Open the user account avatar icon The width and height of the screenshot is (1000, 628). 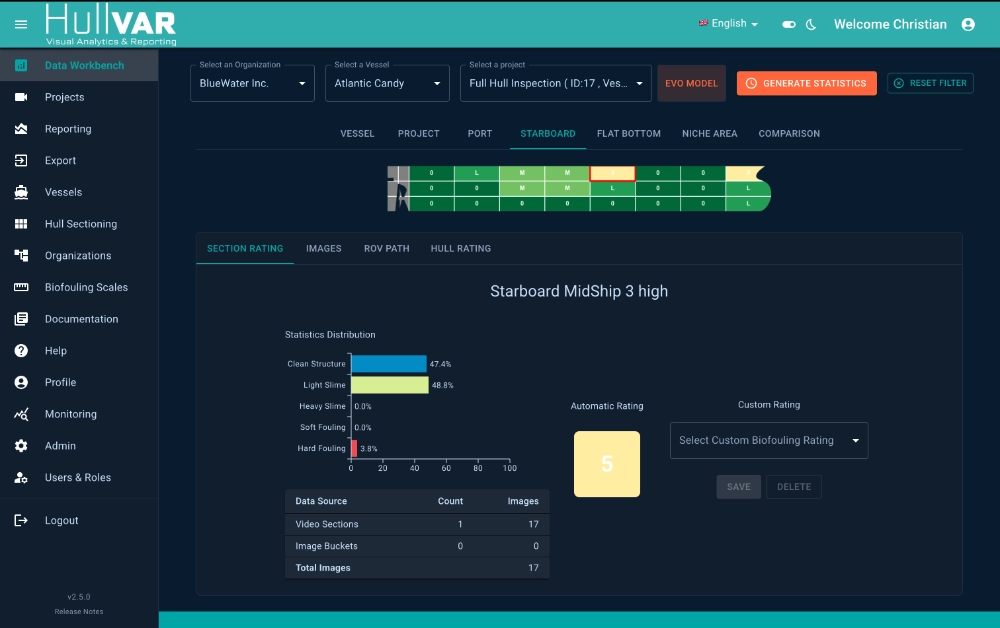click(968, 24)
